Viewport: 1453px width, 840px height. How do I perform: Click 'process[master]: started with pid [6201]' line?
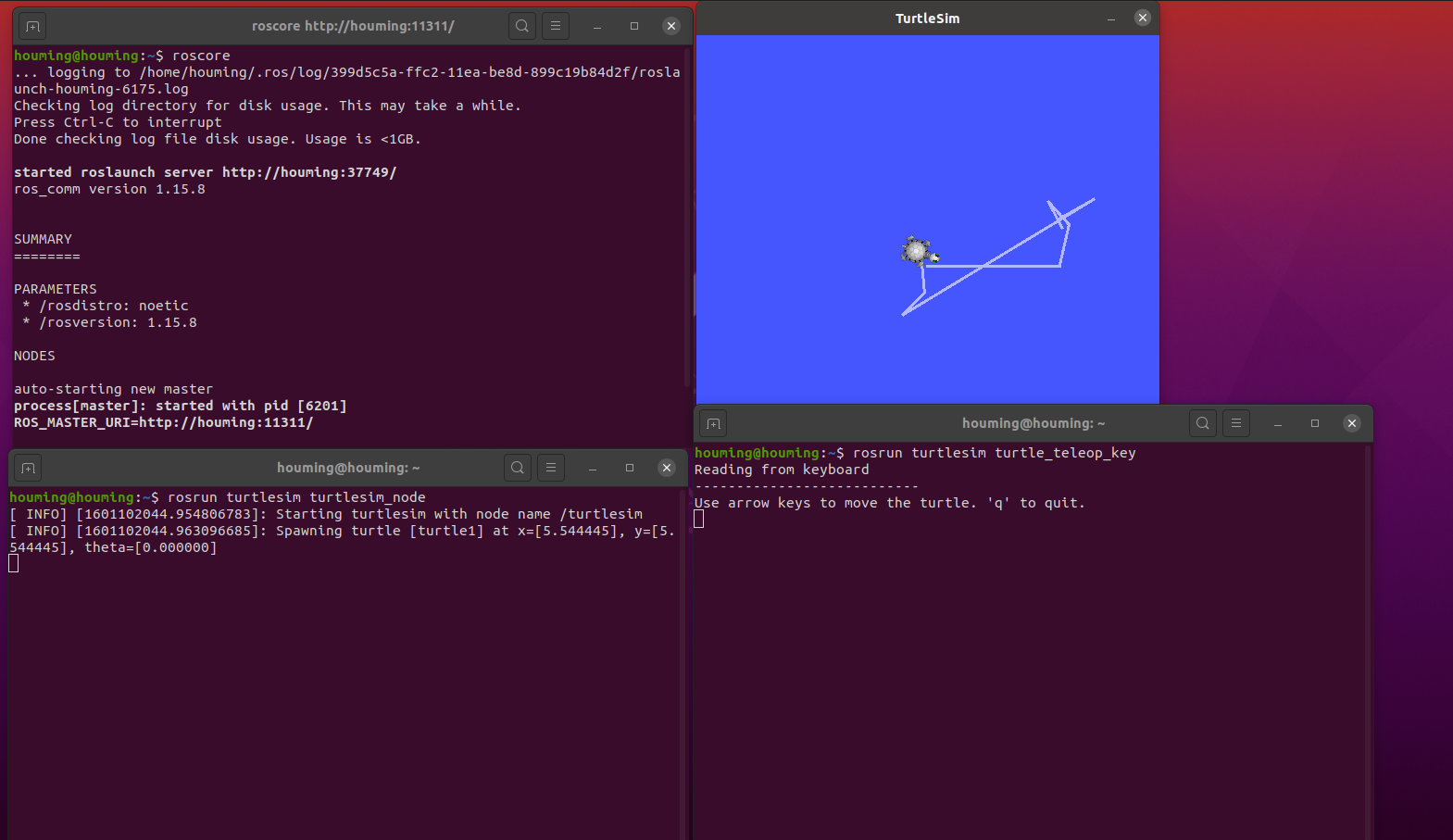(181, 406)
